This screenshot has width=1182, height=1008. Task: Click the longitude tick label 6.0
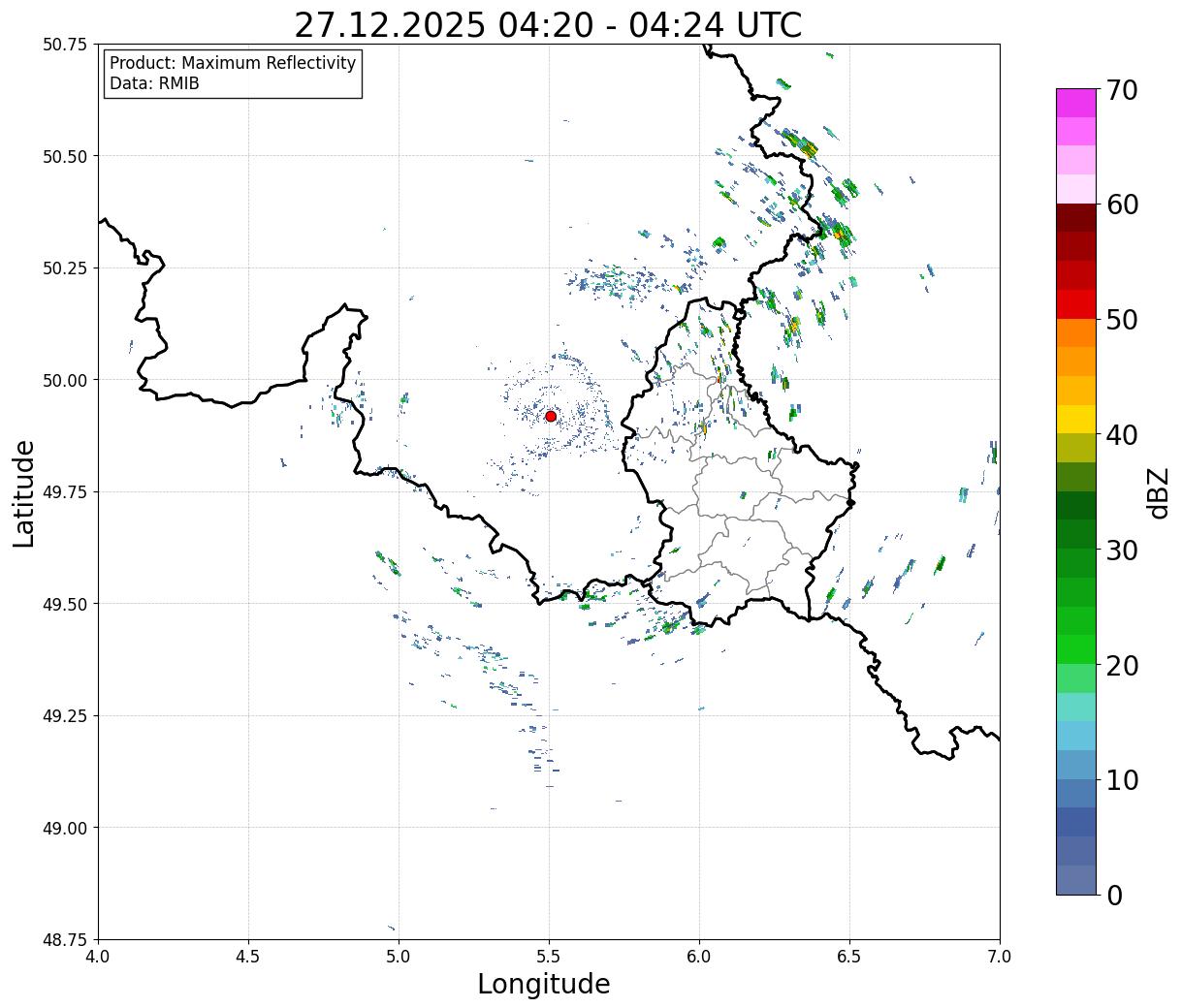(699, 957)
